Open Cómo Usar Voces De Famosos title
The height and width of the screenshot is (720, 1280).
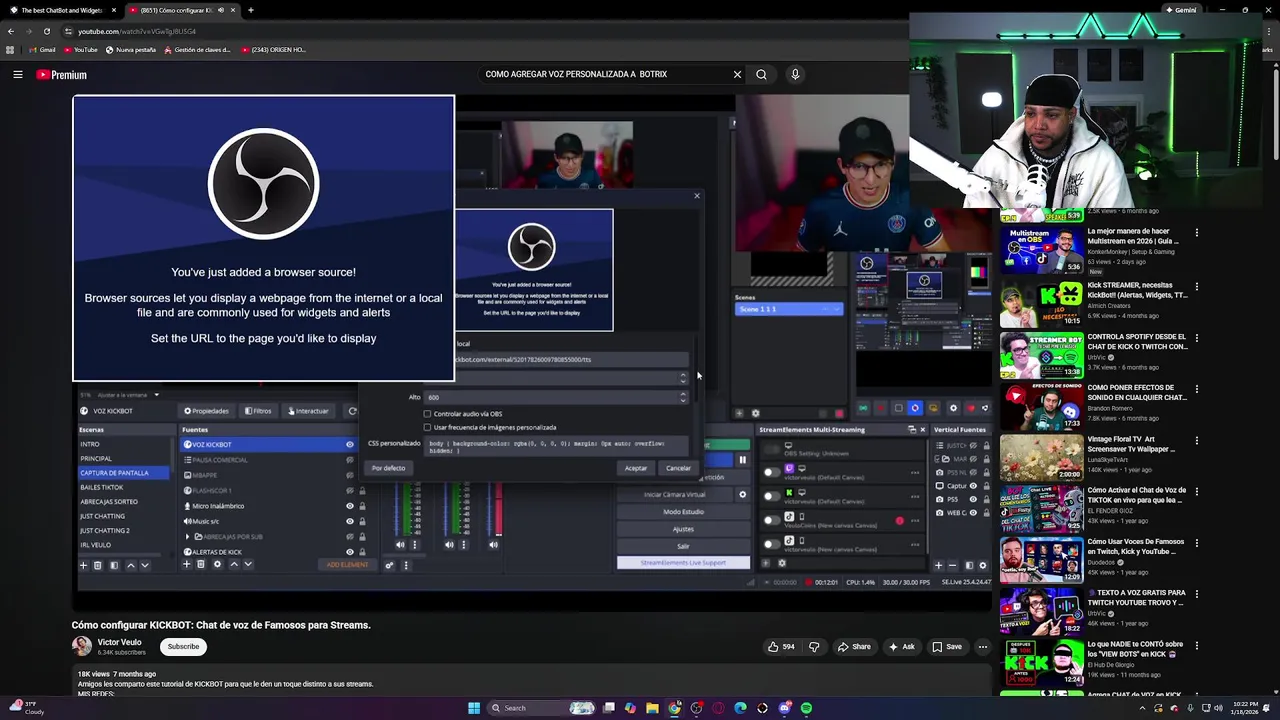click(x=1136, y=546)
